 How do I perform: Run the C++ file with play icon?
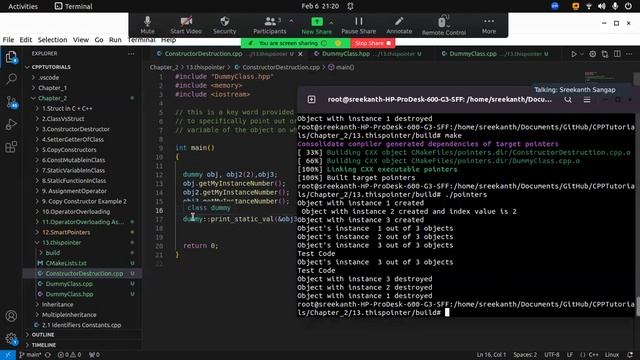[573, 54]
